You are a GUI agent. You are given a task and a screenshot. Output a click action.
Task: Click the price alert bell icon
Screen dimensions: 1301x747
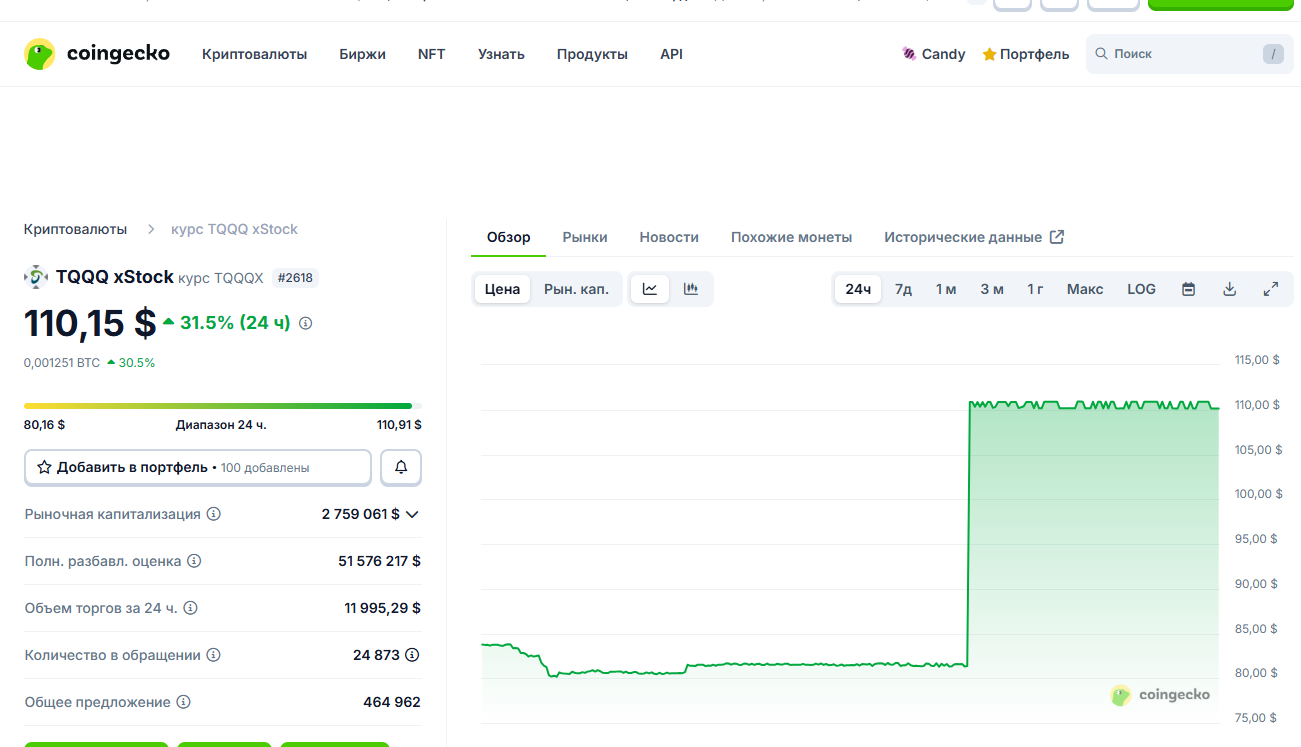(x=401, y=467)
